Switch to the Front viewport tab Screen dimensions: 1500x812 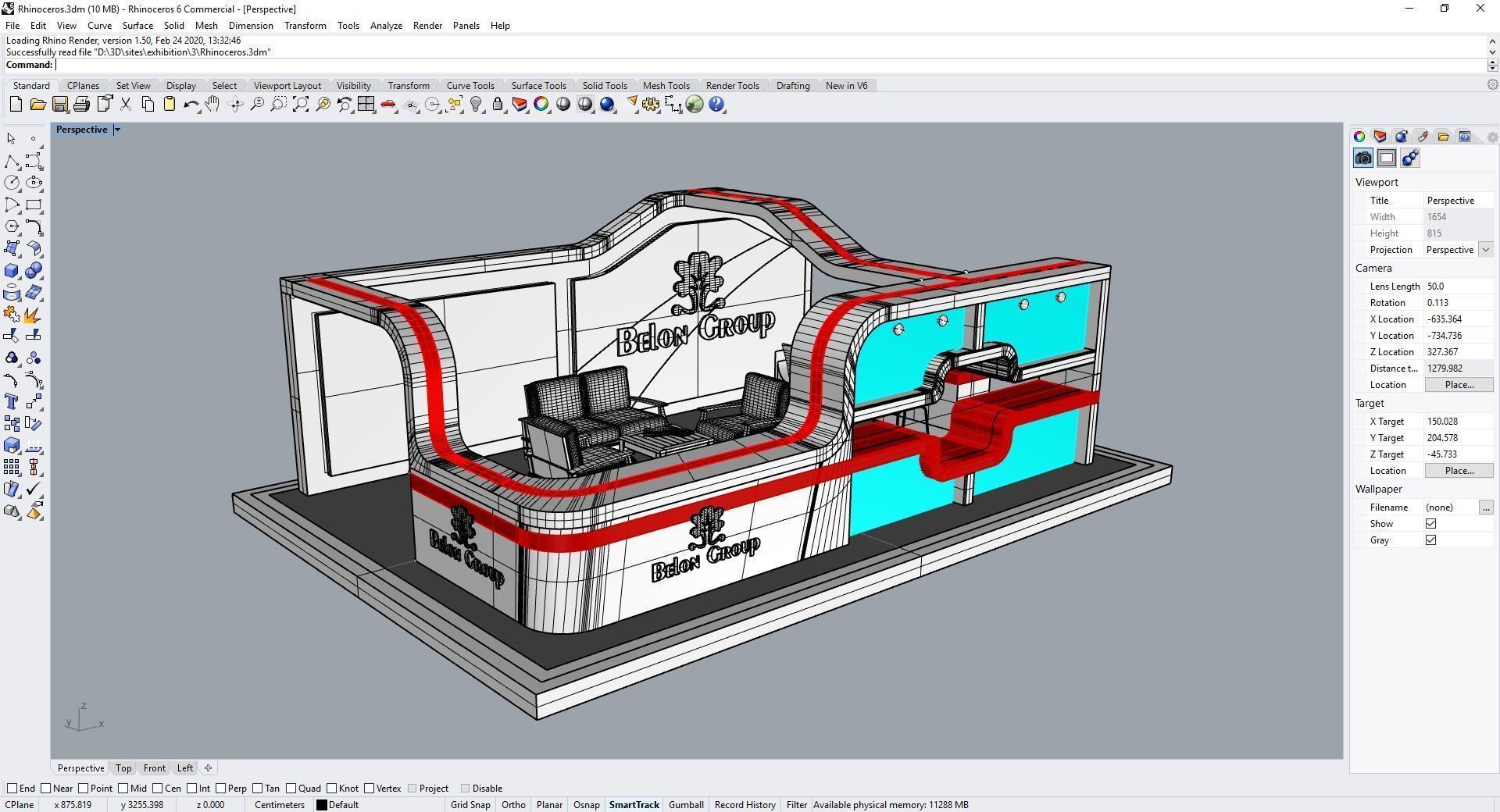point(154,768)
